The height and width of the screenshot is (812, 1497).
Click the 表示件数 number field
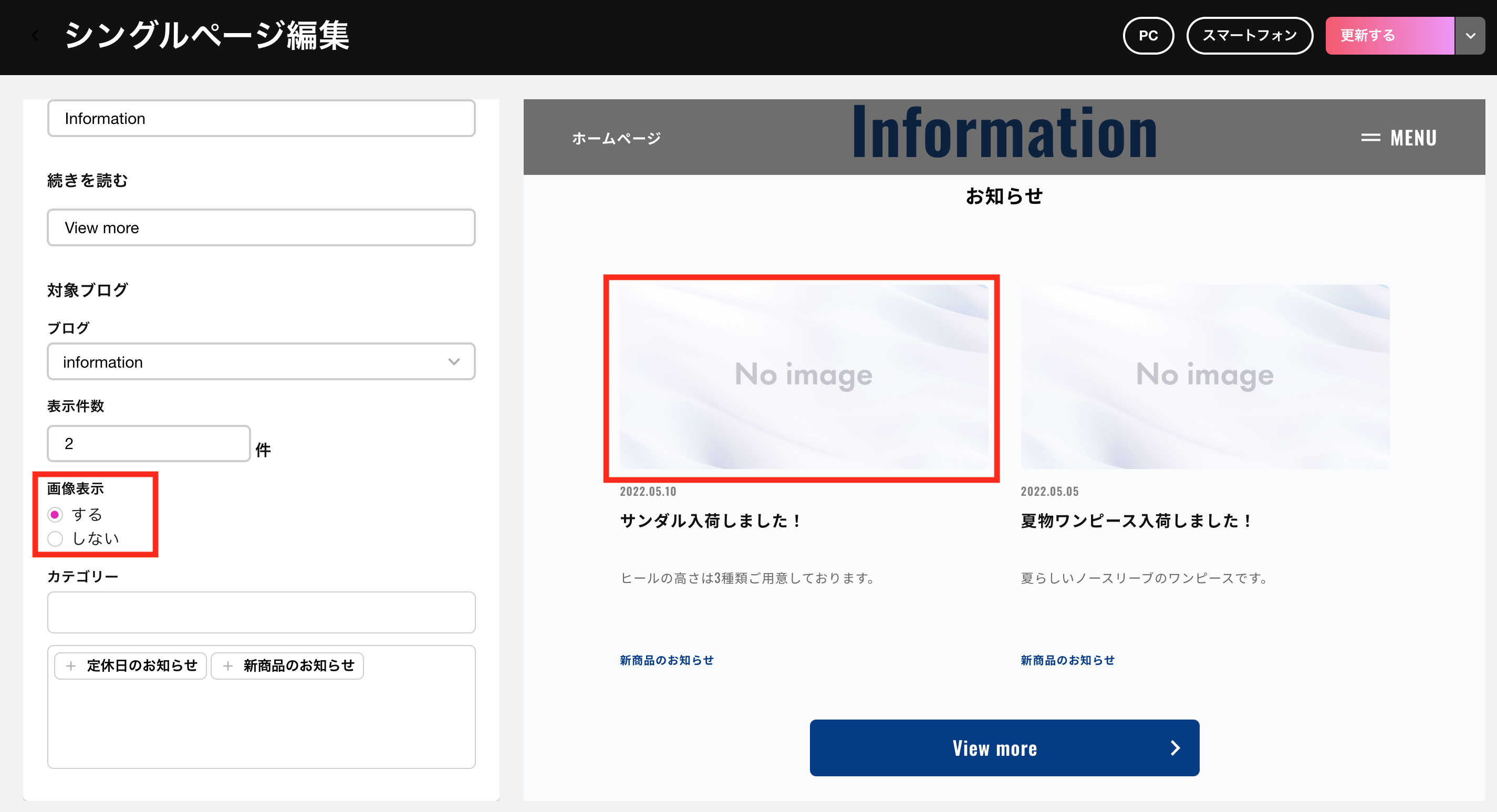[x=149, y=443]
